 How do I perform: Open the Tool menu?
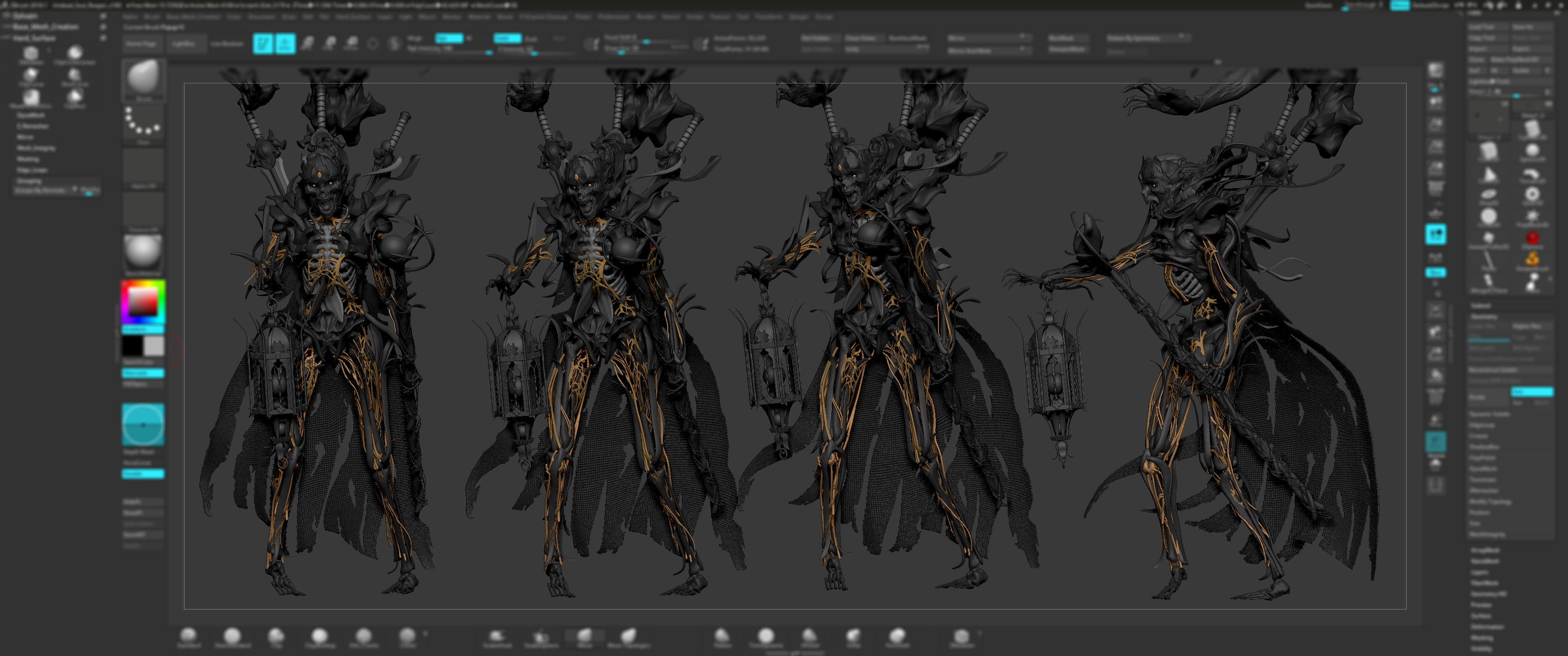742,17
